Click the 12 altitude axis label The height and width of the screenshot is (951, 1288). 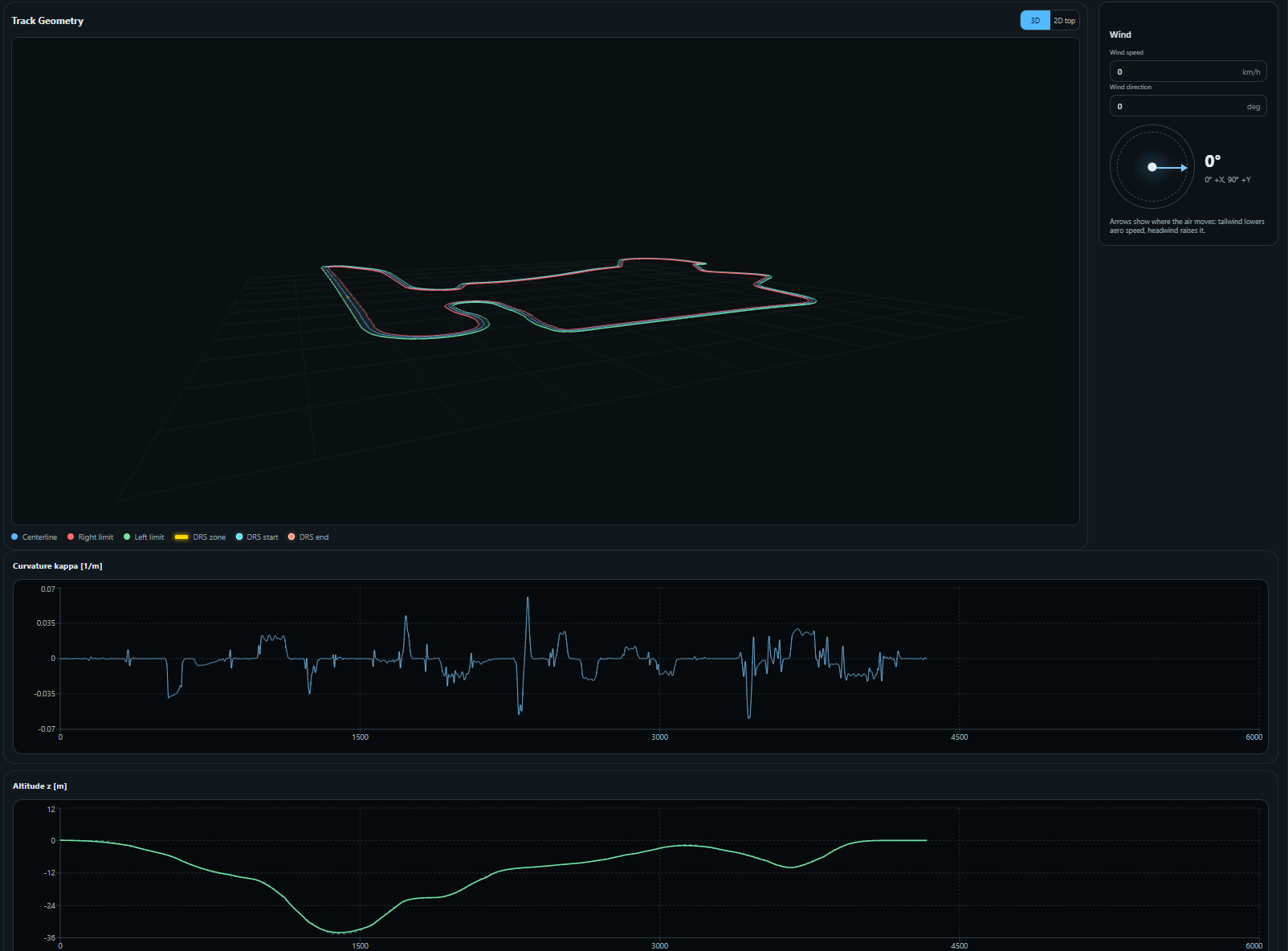pyautogui.click(x=51, y=810)
